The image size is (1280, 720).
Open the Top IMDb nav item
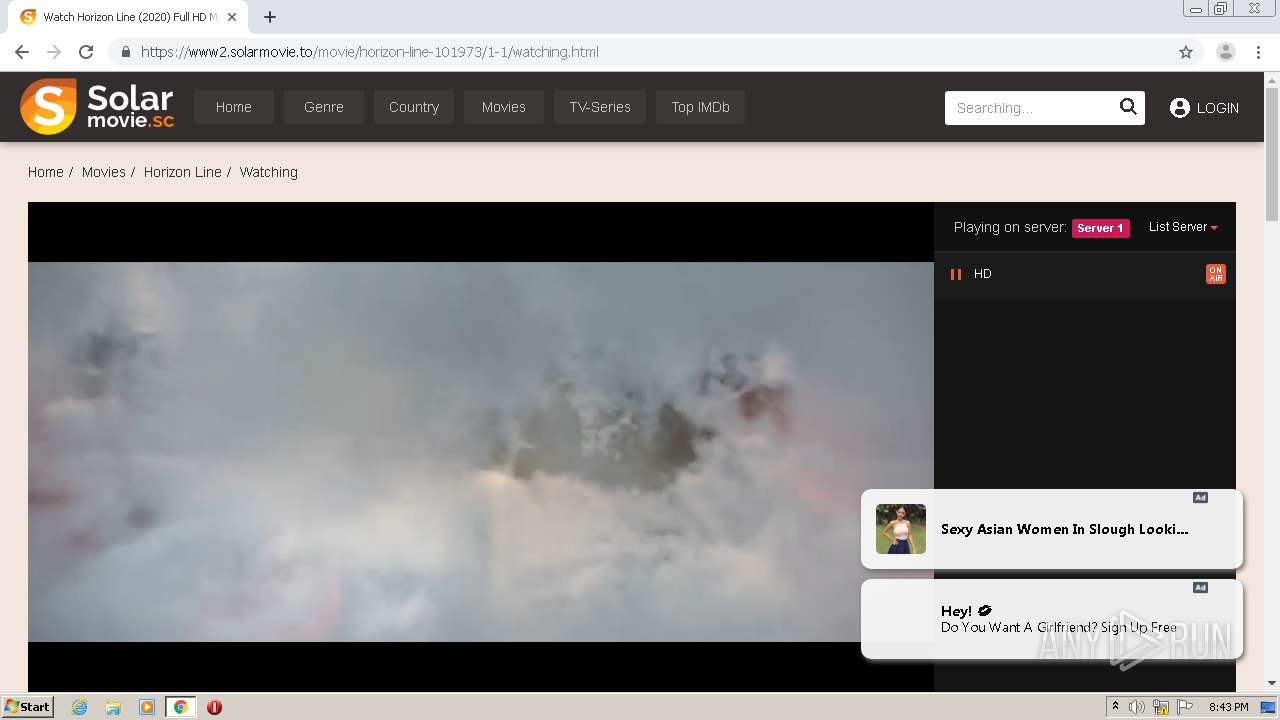[700, 107]
